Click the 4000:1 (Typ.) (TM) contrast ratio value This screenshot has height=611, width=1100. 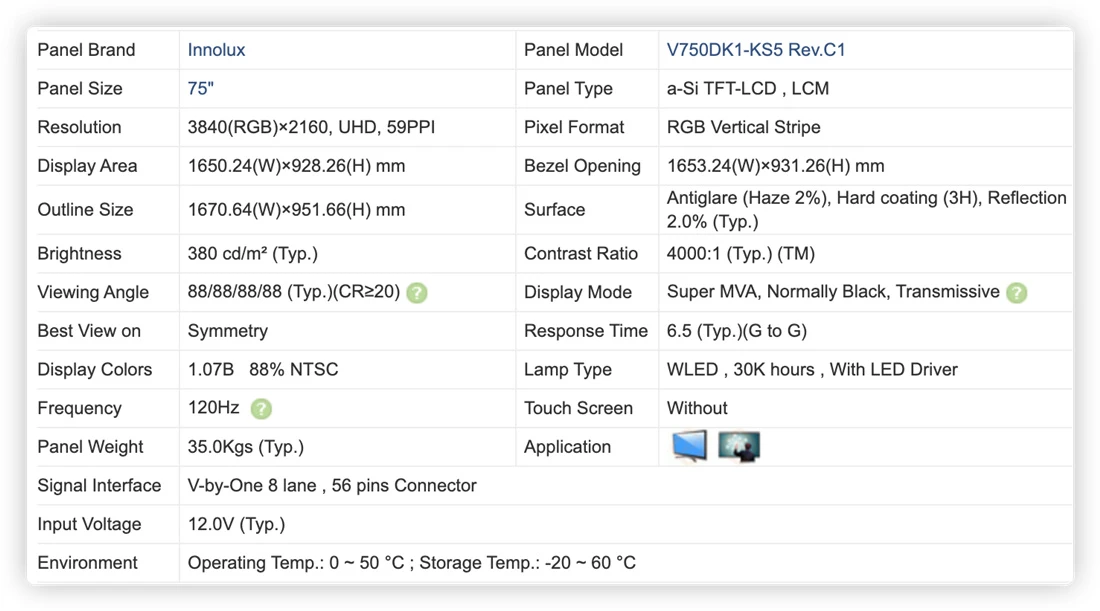[741, 253]
